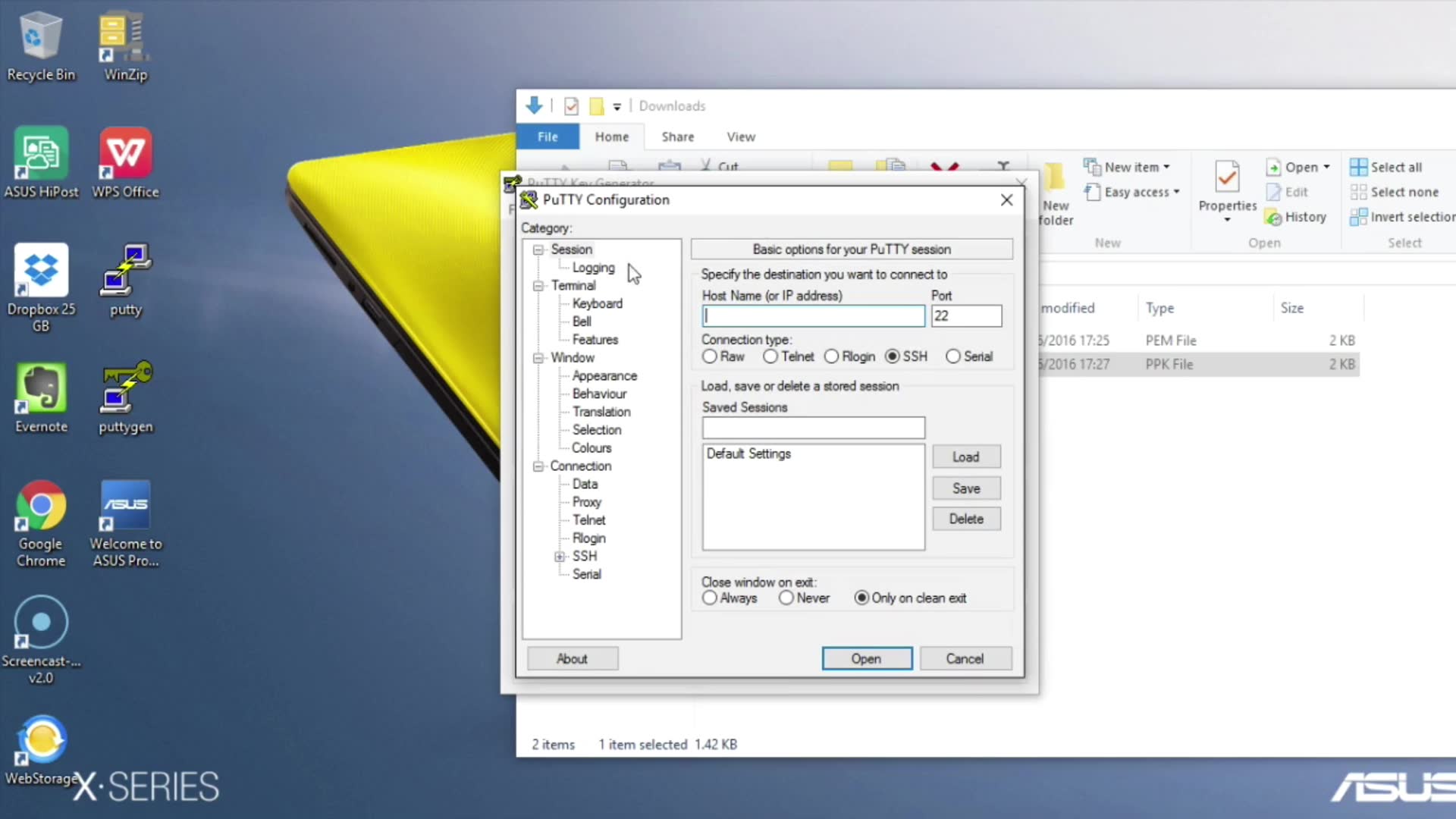
Task: Switch to the View ribbon tab
Action: pos(740,136)
